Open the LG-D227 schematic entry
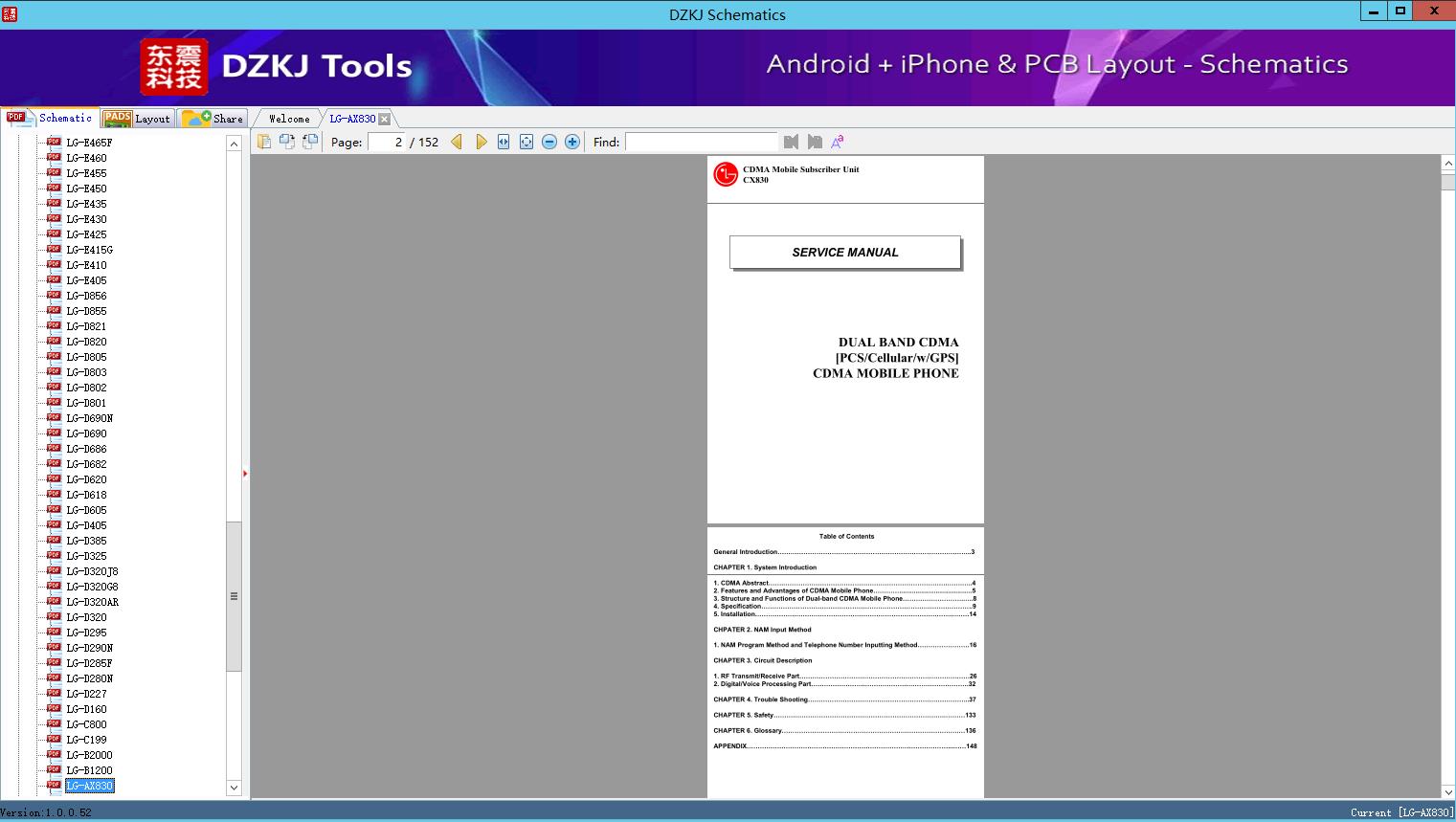 tap(86, 694)
